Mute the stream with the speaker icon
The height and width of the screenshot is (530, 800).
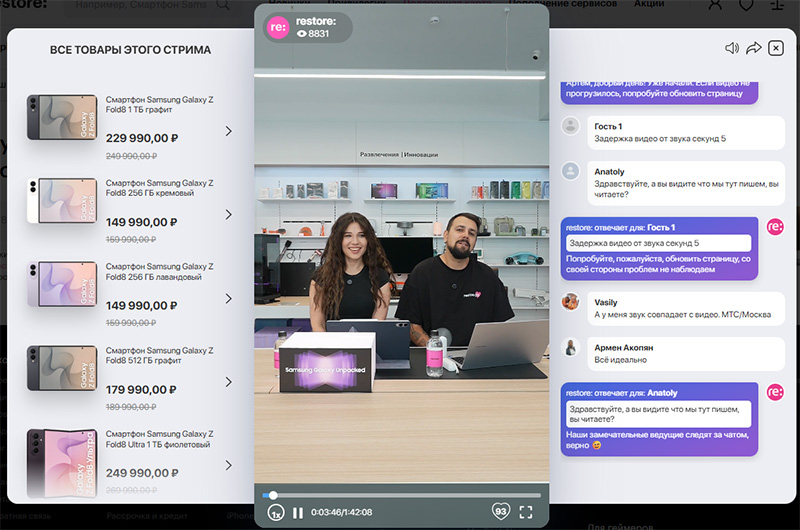732,48
